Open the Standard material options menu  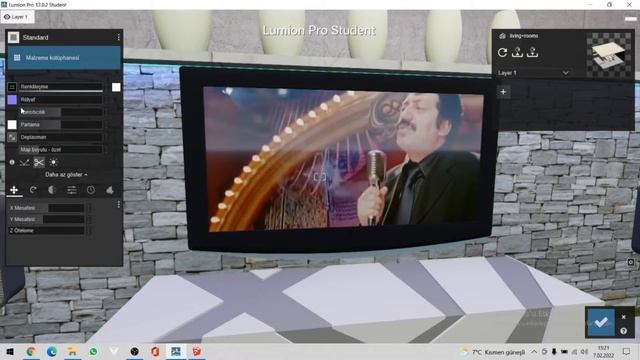tap(118, 38)
